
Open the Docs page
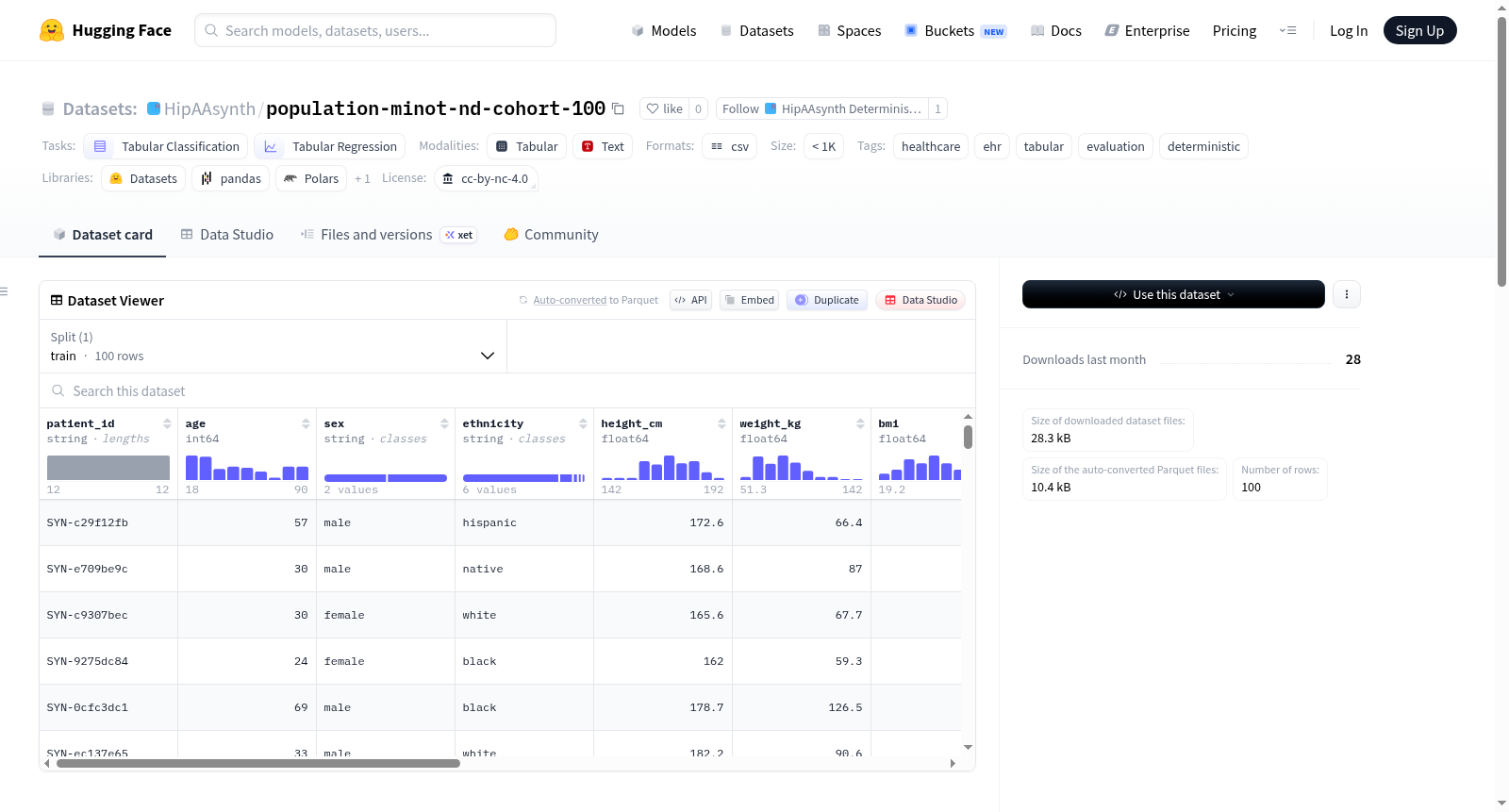[x=1056, y=30]
